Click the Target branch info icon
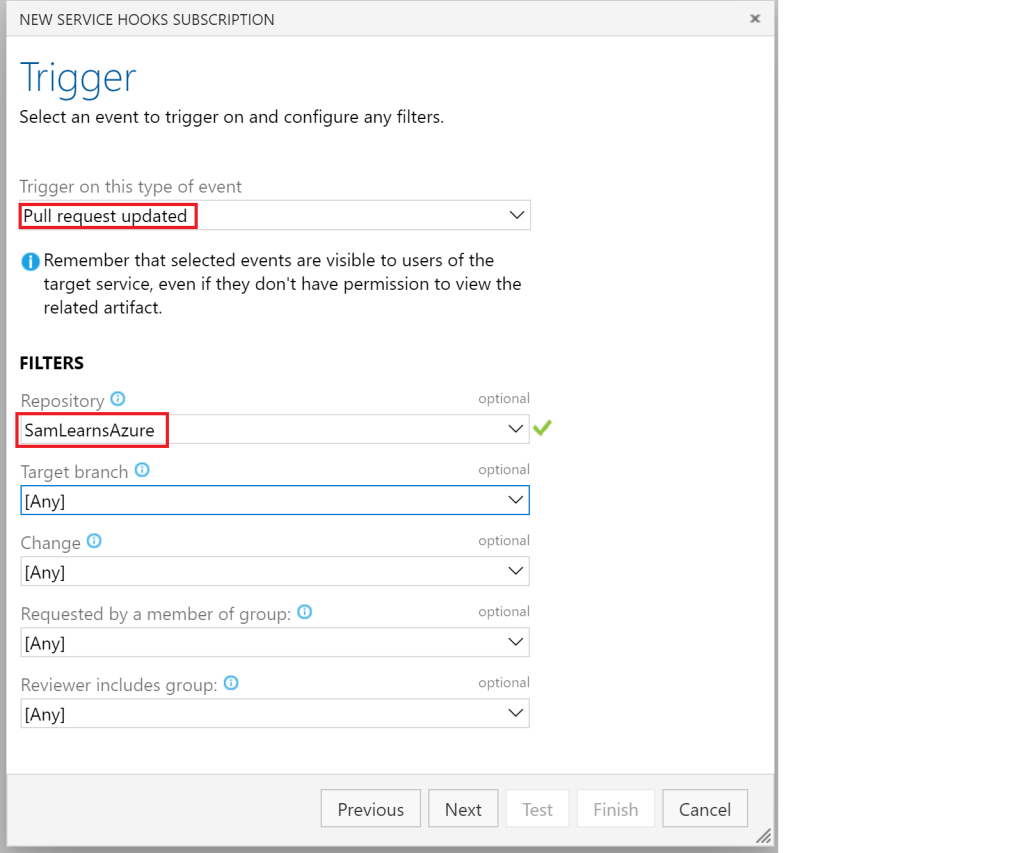 point(142,470)
